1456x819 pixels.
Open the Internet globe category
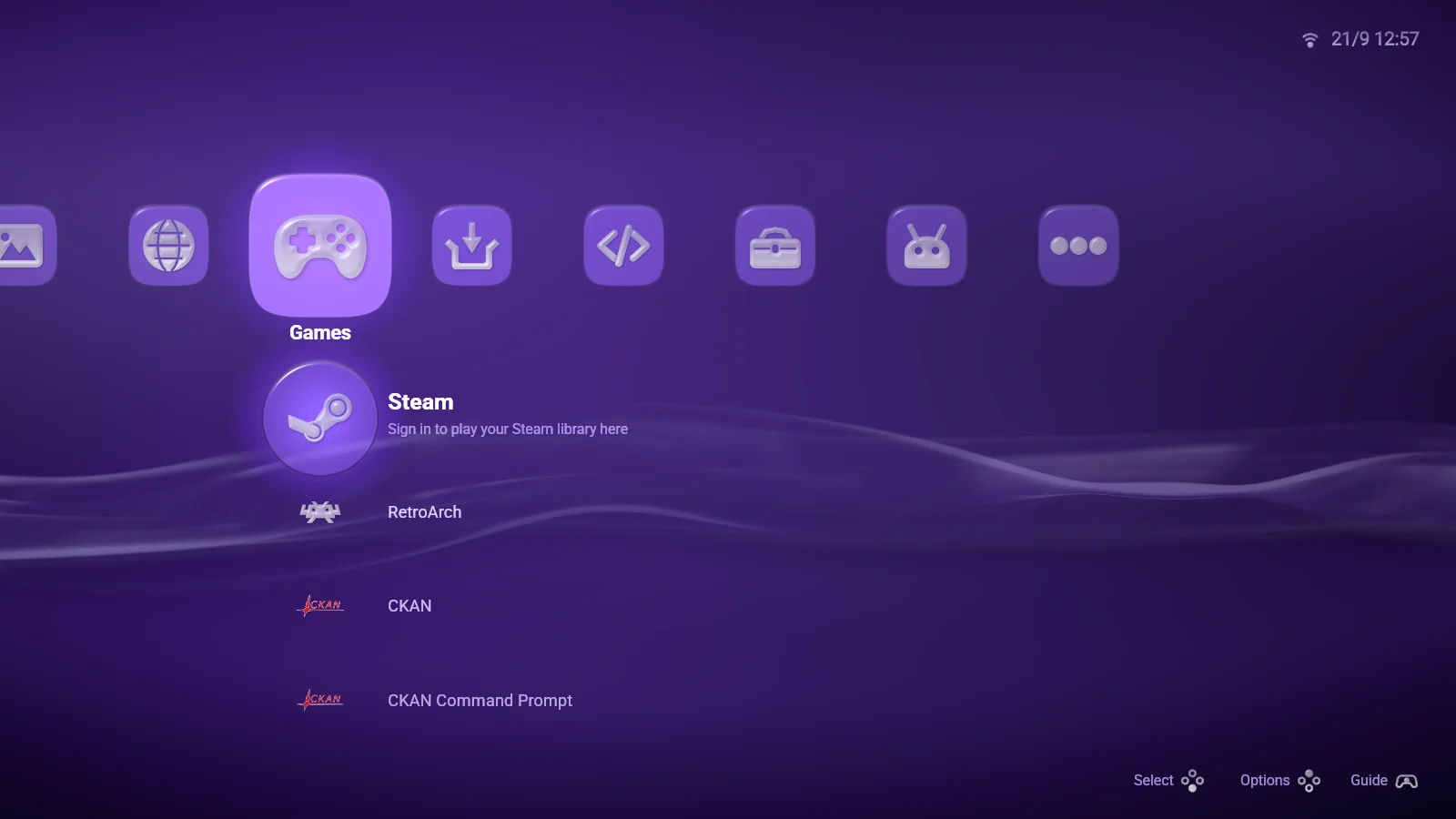(x=168, y=245)
